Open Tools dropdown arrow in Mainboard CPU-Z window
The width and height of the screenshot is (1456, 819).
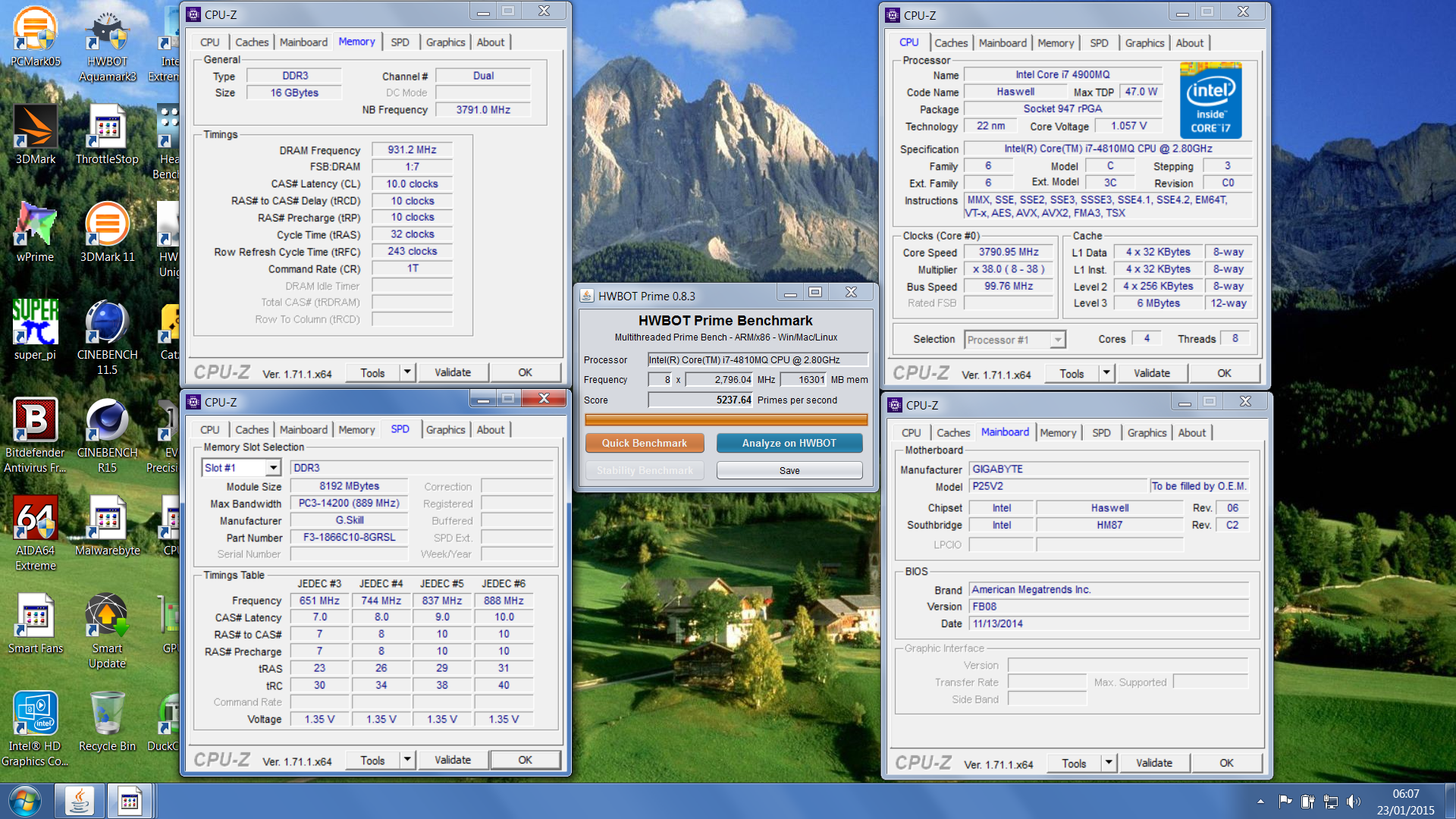pos(1109,763)
